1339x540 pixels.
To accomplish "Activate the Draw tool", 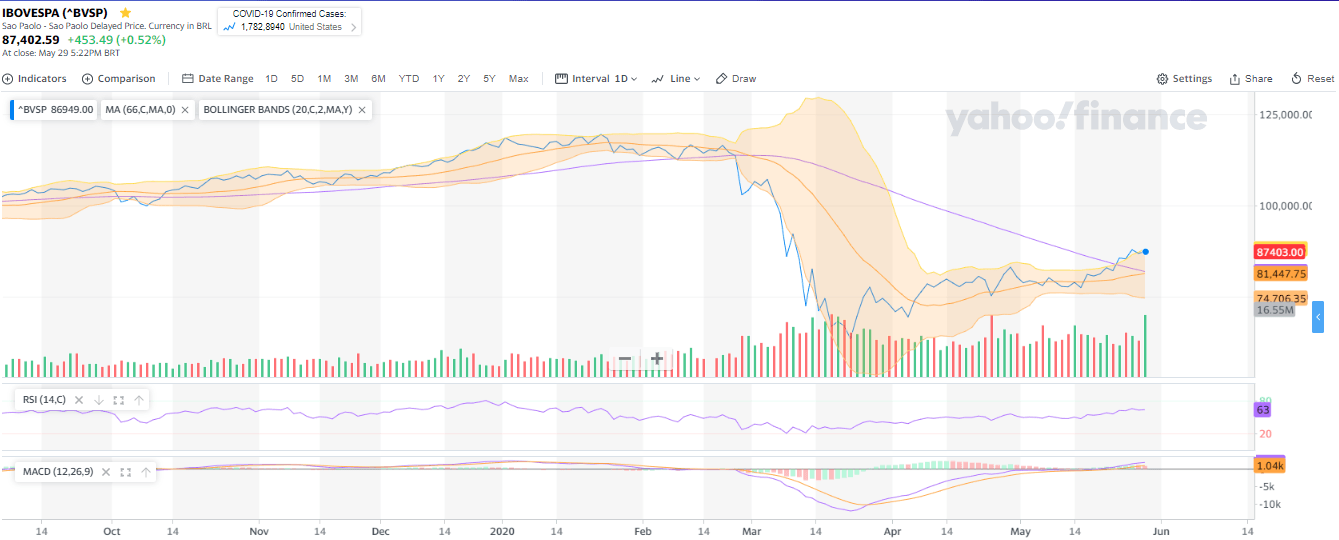I will (736, 79).
